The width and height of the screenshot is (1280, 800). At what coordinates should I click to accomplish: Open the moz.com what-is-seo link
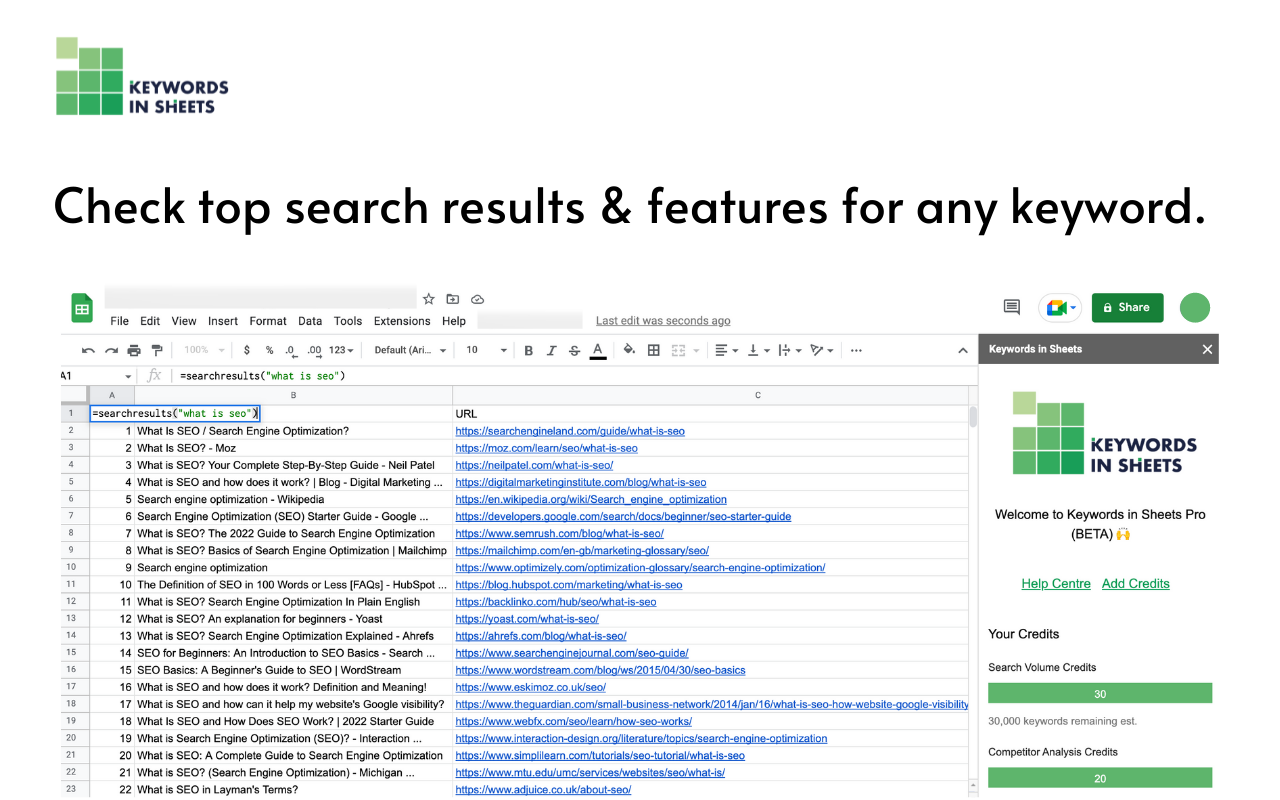(x=546, y=448)
